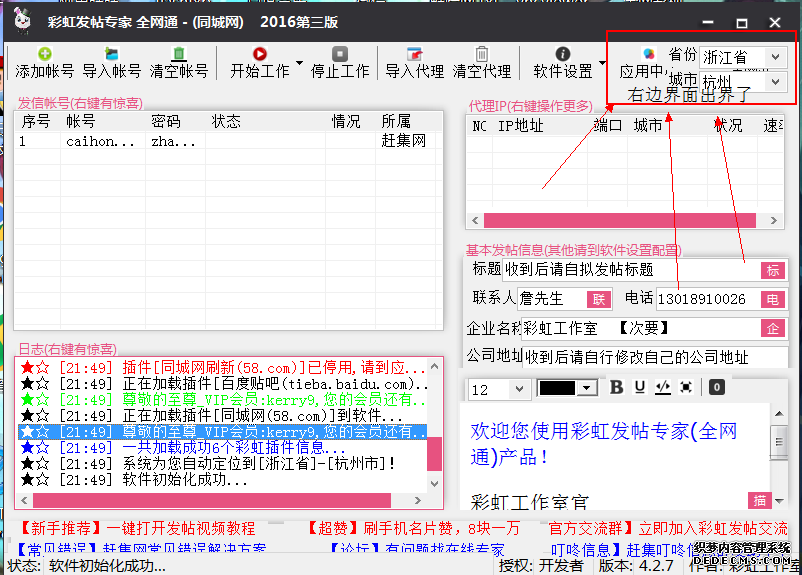Select log entry 系统为您自动定位到[浙江省]-[杭州市]

click(x=223, y=463)
